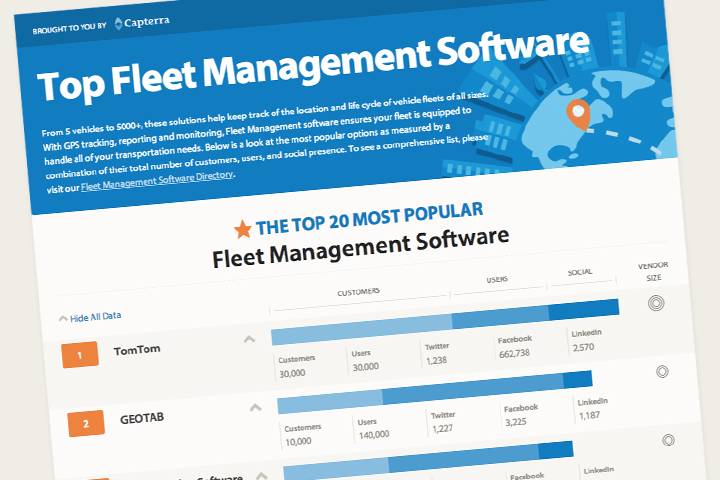720x480 pixels.
Task: Select the GEOTAB vendor name
Action: coord(142,418)
